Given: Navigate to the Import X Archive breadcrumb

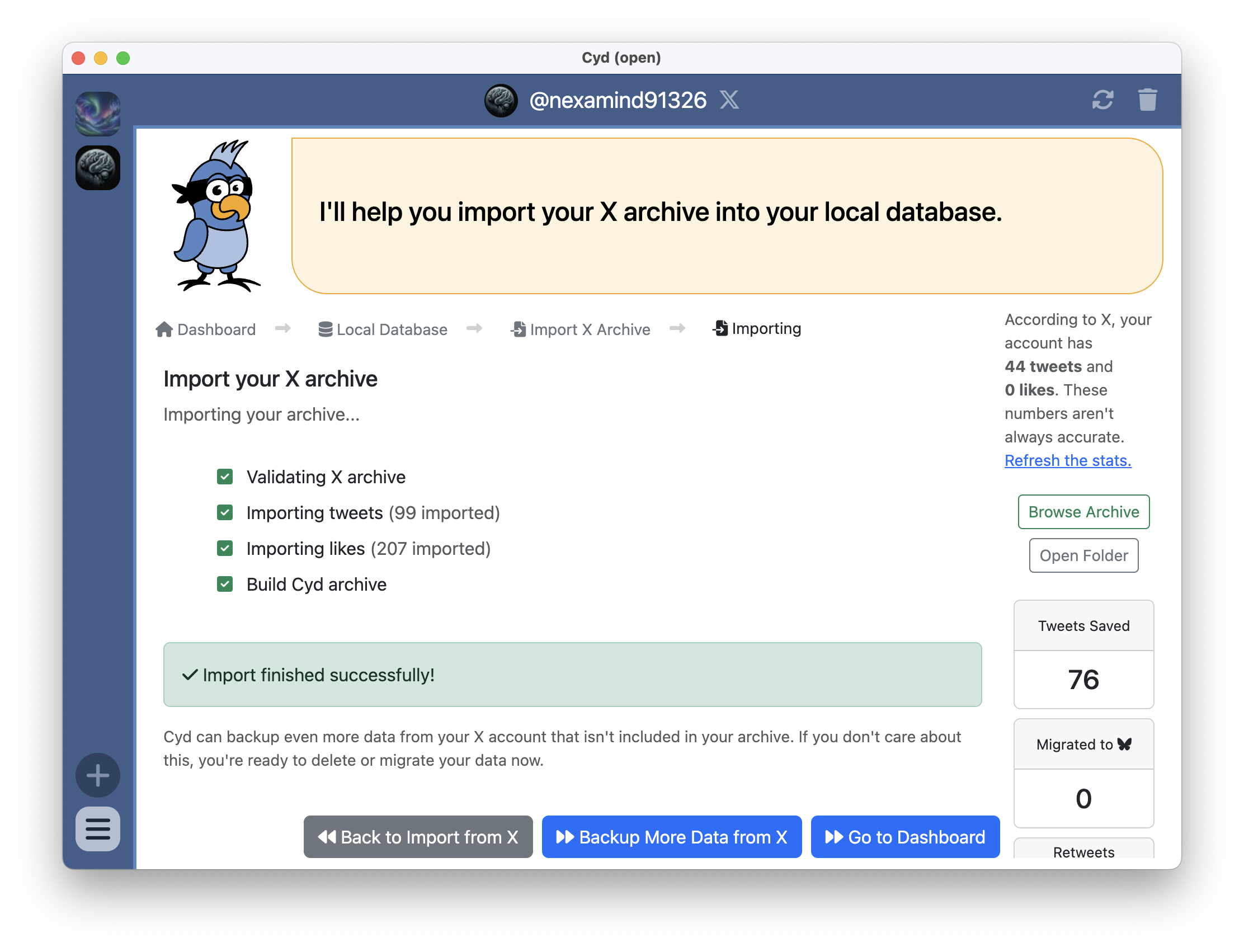Looking at the screenshot, I should click(x=581, y=329).
